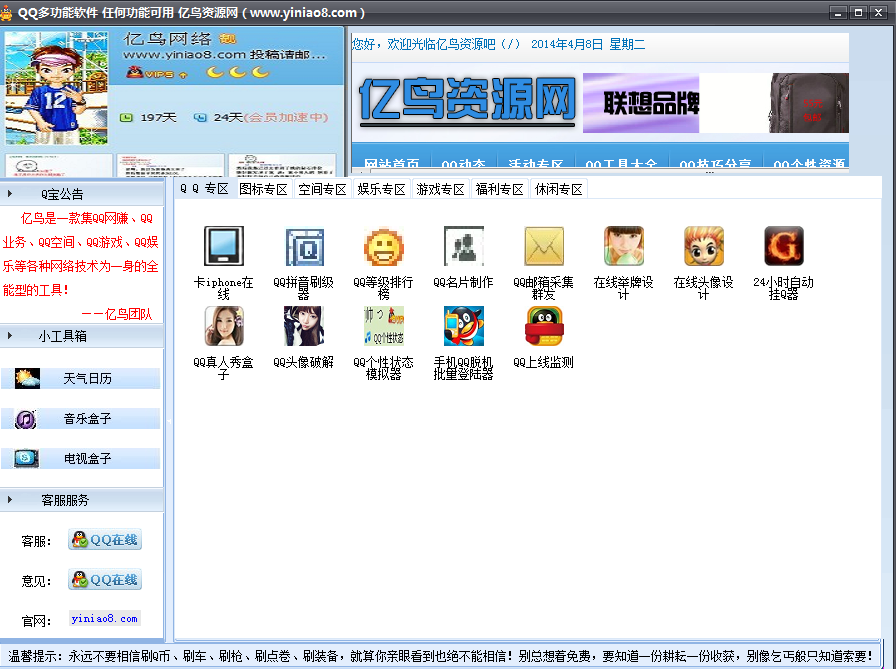
Task: Switch to the 空间专区 tab
Action: coord(322,189)
